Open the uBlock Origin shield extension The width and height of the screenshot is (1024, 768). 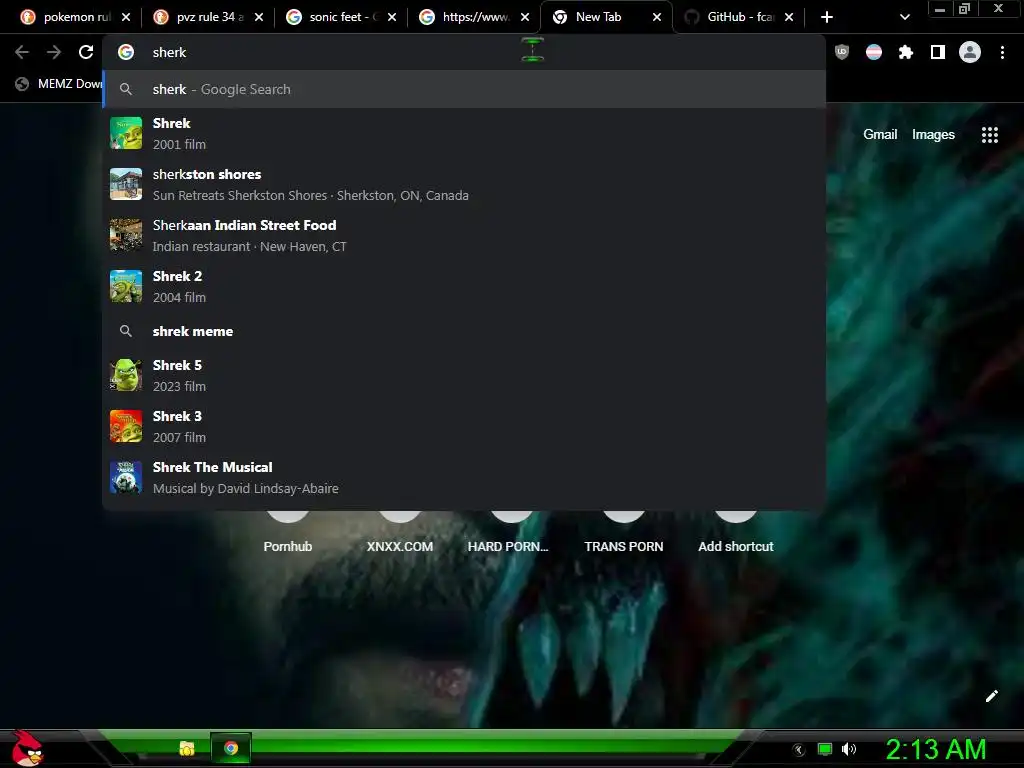(842, 52)
